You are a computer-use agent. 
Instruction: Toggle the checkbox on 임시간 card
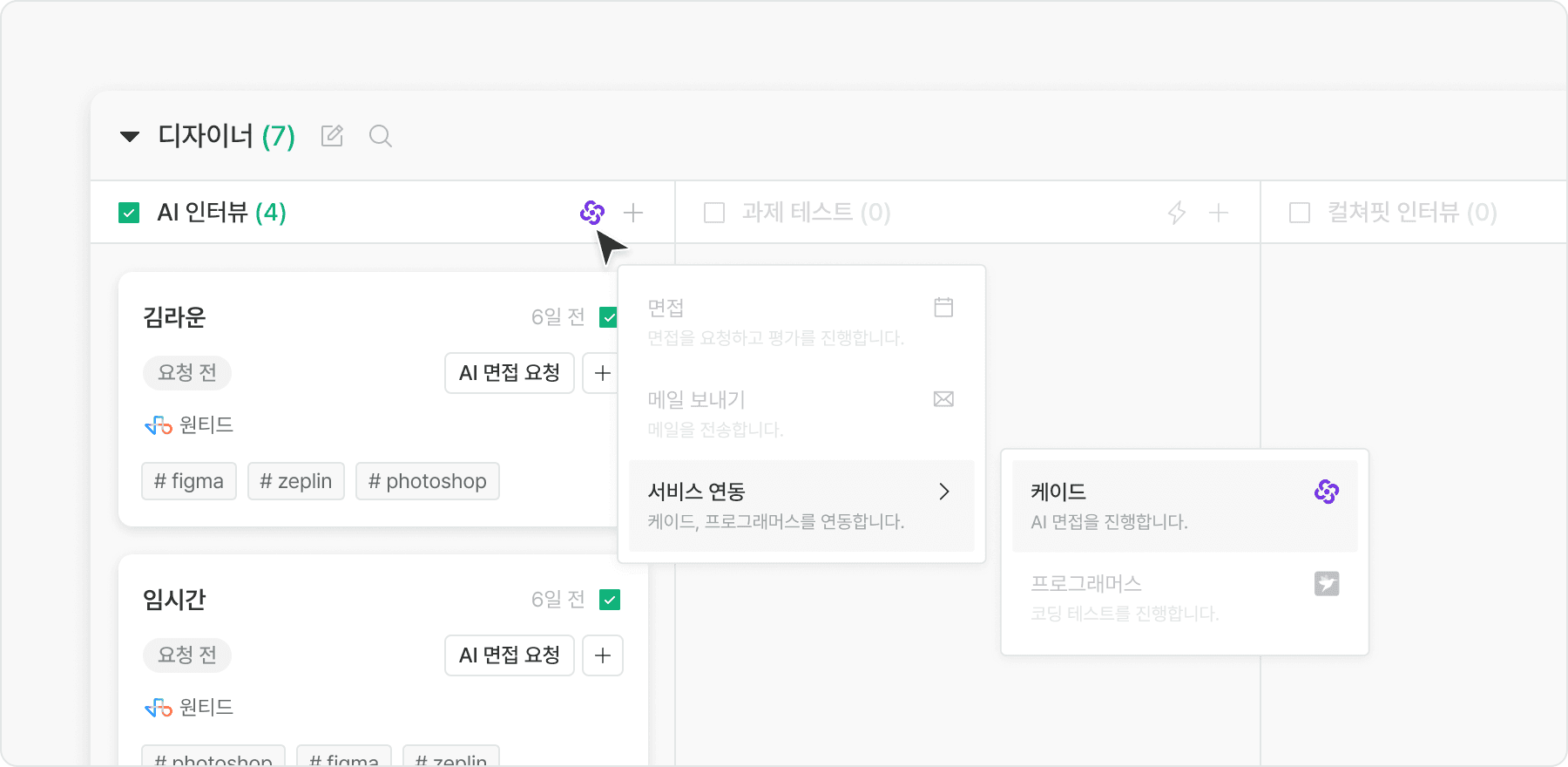tap(610, 600)
